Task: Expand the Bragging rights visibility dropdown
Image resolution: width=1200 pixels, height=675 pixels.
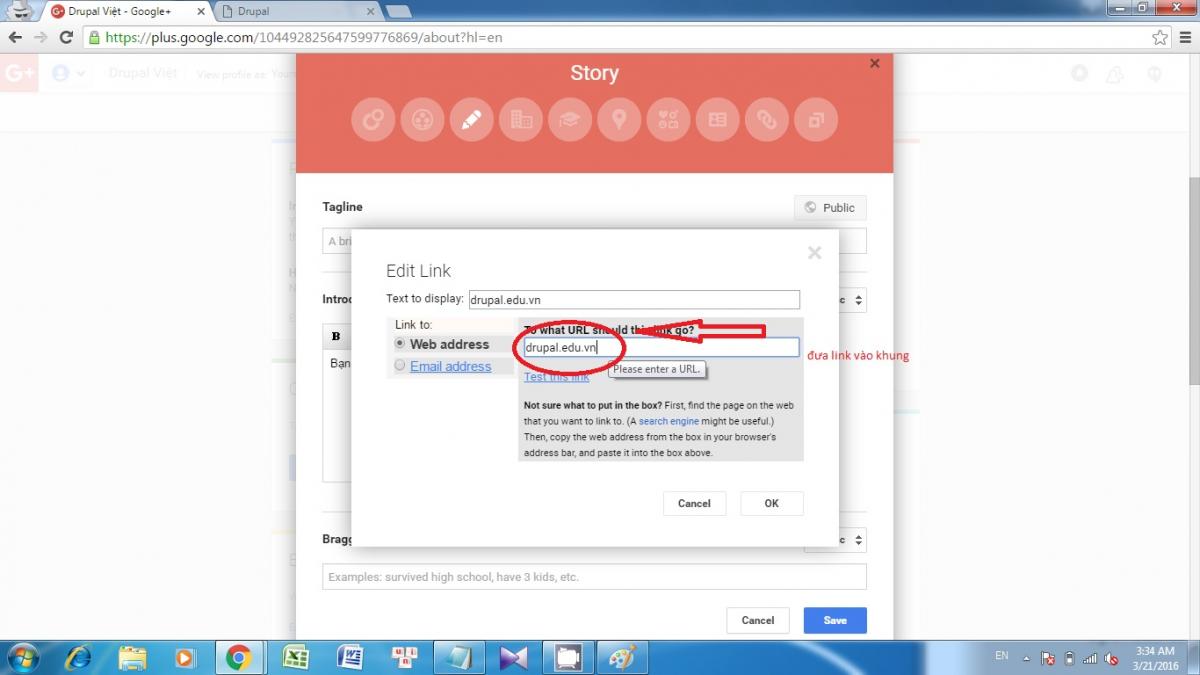Action: coord(858,540)
